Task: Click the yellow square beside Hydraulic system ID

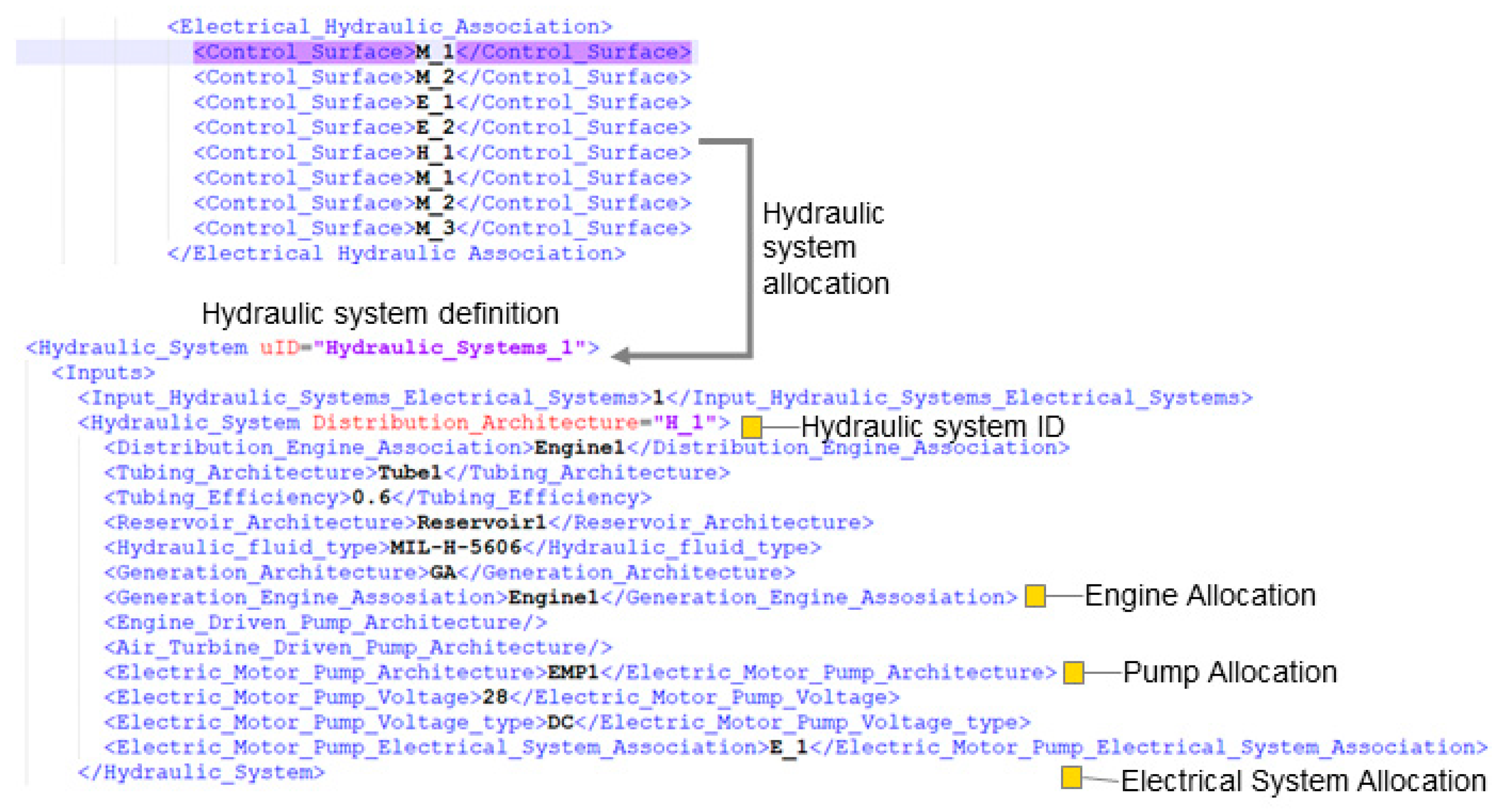Action: click(x=752, y=427)
